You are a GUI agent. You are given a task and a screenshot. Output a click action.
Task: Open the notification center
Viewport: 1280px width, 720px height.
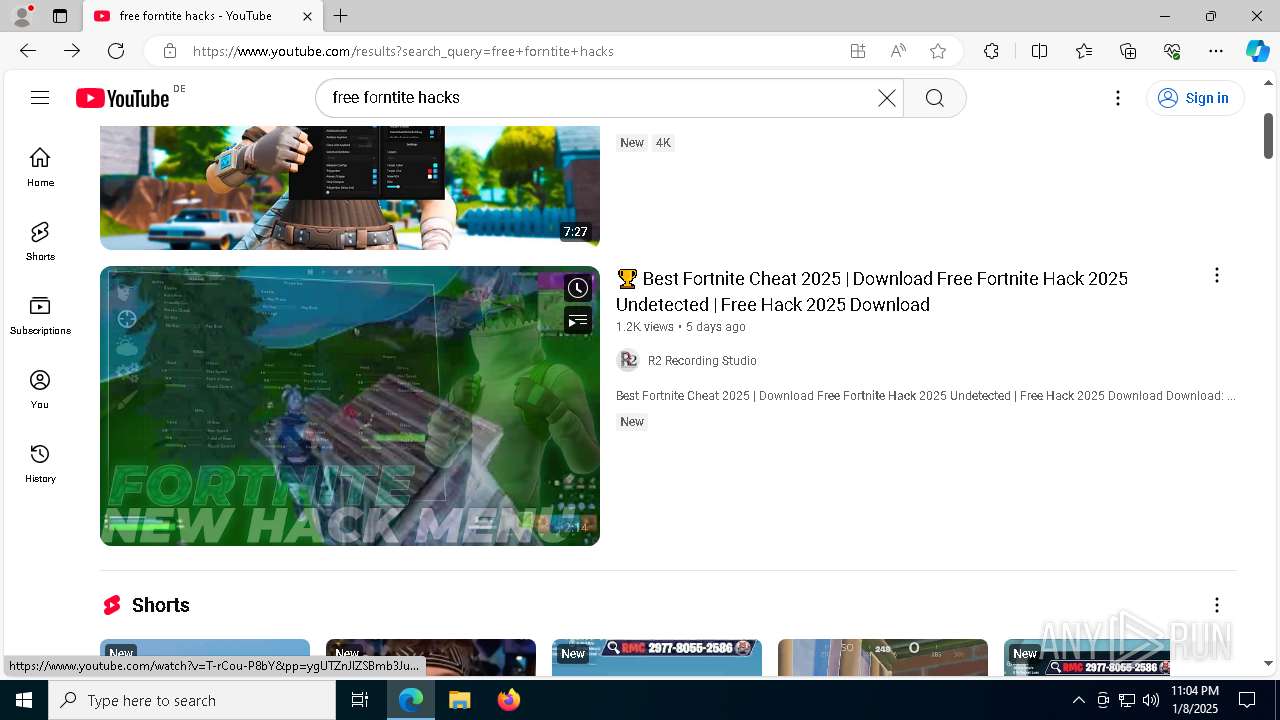[x=1247, y=700]
